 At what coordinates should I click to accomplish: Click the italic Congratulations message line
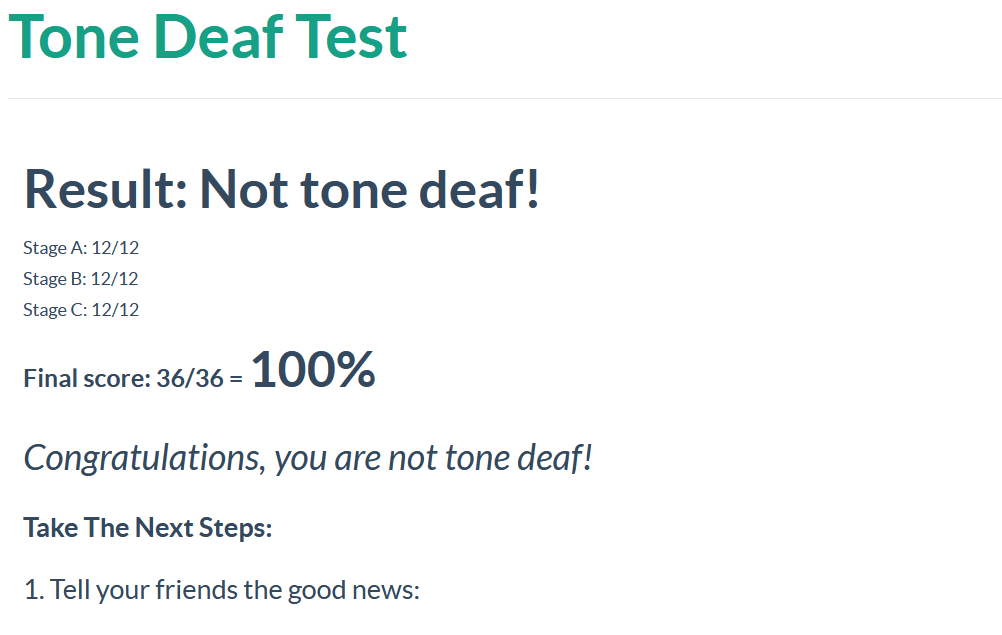pyautogui.click(x=308, y=459)
